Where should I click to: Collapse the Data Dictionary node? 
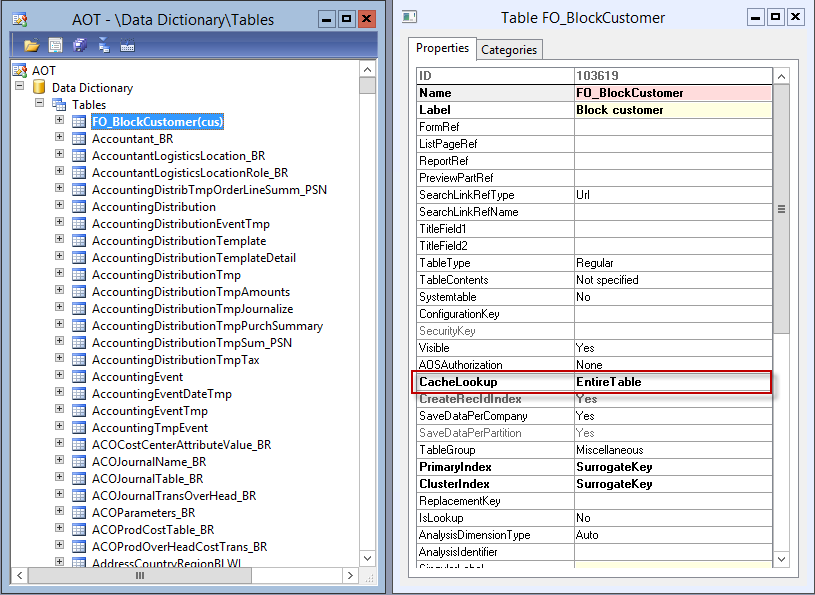point(20,86)
